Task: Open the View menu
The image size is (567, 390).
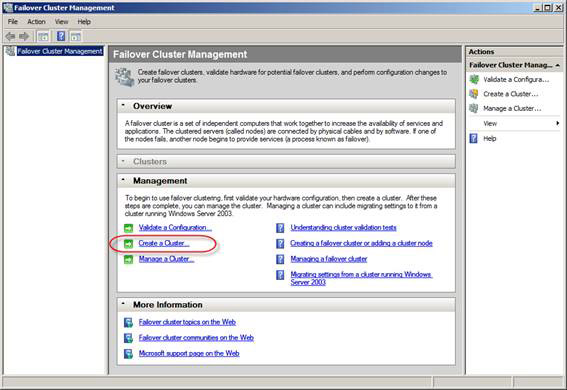Action: coord(61,22)
